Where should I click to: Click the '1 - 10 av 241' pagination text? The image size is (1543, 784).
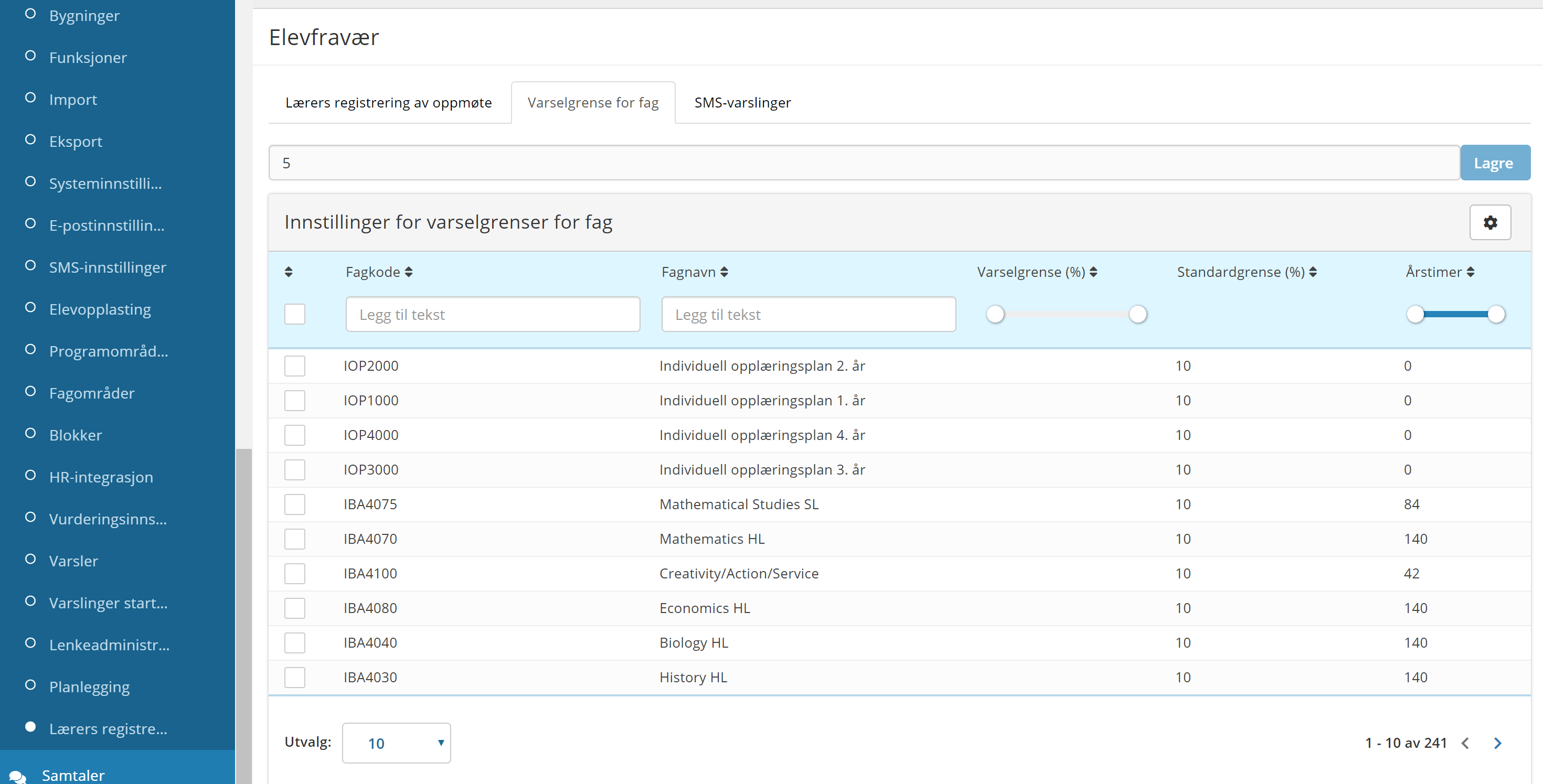click(1406, 743)
